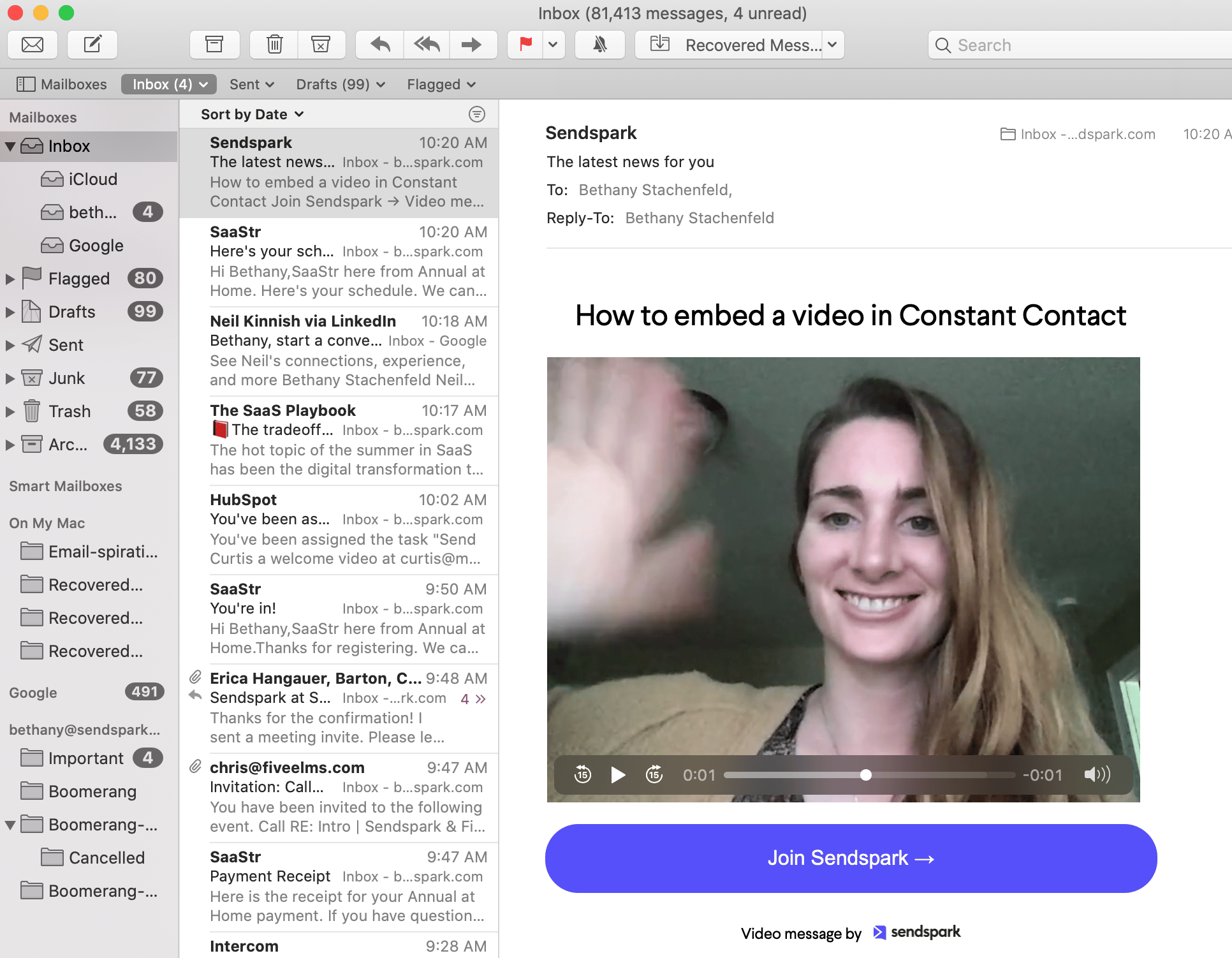Collapse the Inbox disclosure triangle

10,147
